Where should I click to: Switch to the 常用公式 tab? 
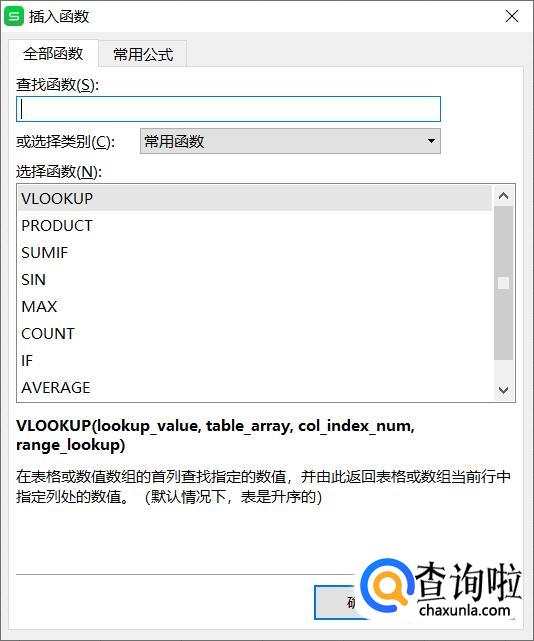pyautogui.click(x=143, y=54)
